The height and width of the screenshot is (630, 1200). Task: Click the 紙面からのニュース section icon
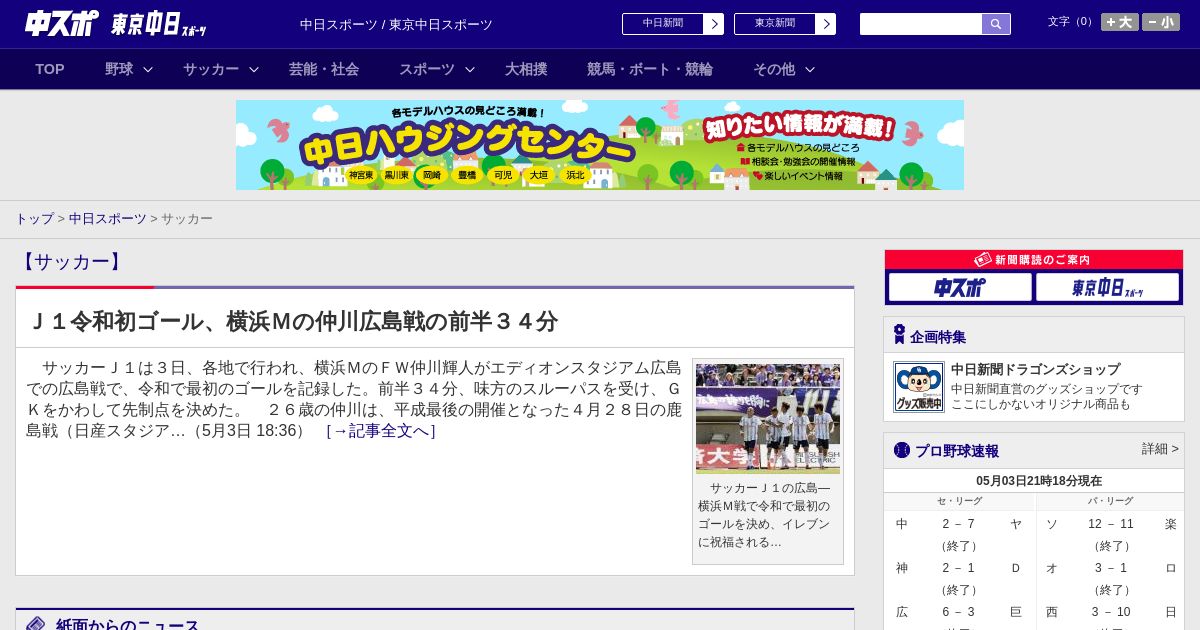tap(36, 625)
